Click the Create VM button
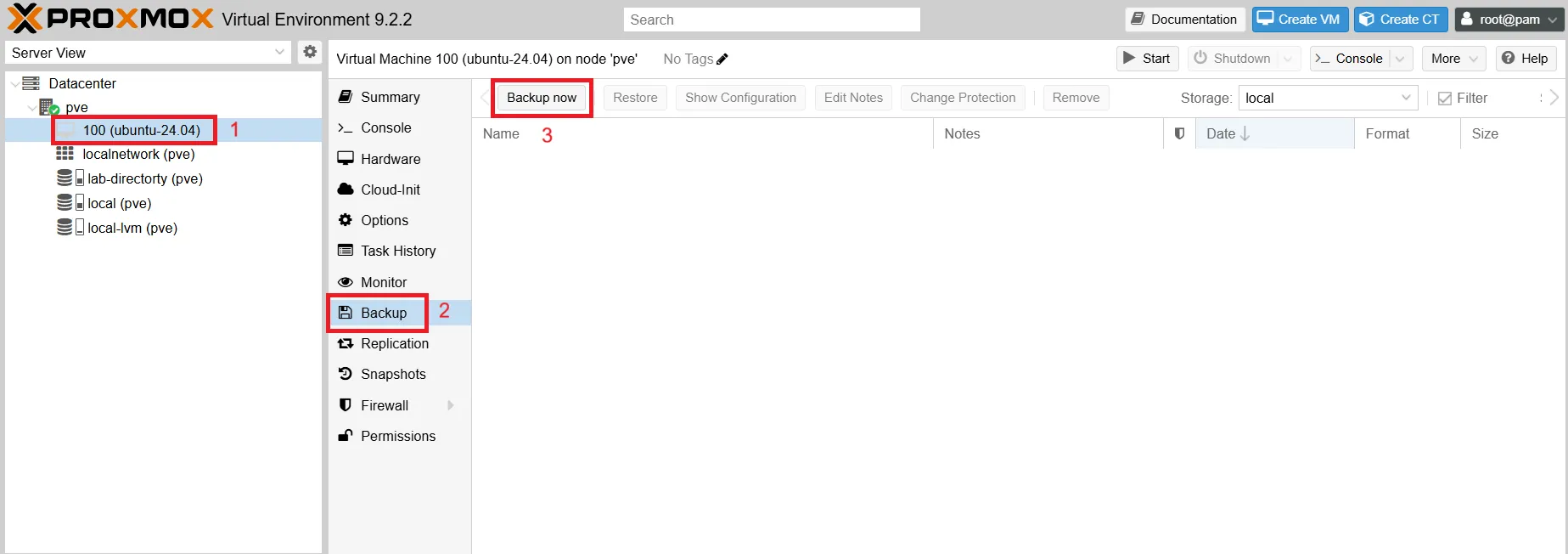1568x554 pixels. pyautogui.click(x=1300, y=19)
